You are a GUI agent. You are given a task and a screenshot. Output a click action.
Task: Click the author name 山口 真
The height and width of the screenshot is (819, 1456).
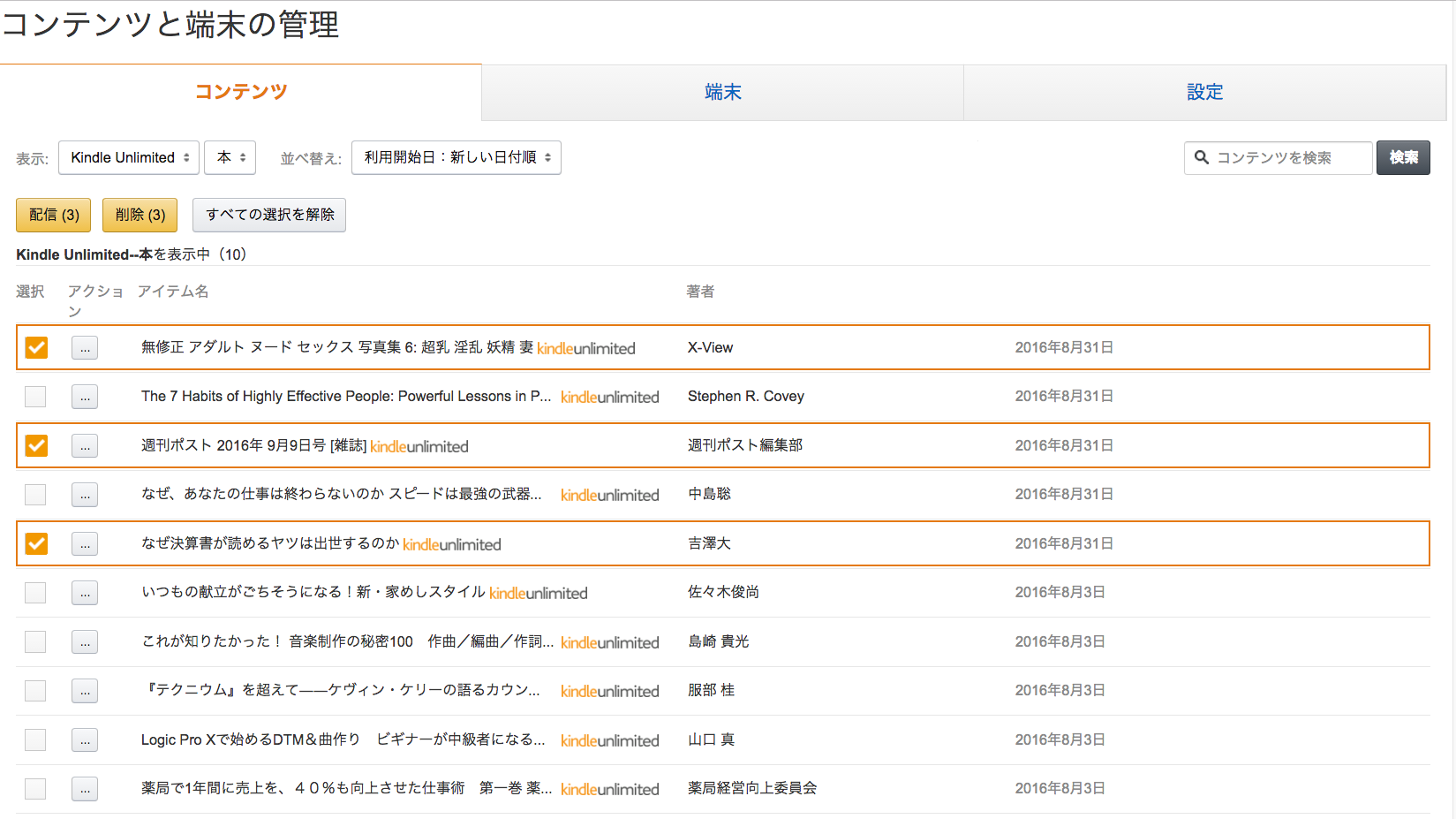coord(711,739)
